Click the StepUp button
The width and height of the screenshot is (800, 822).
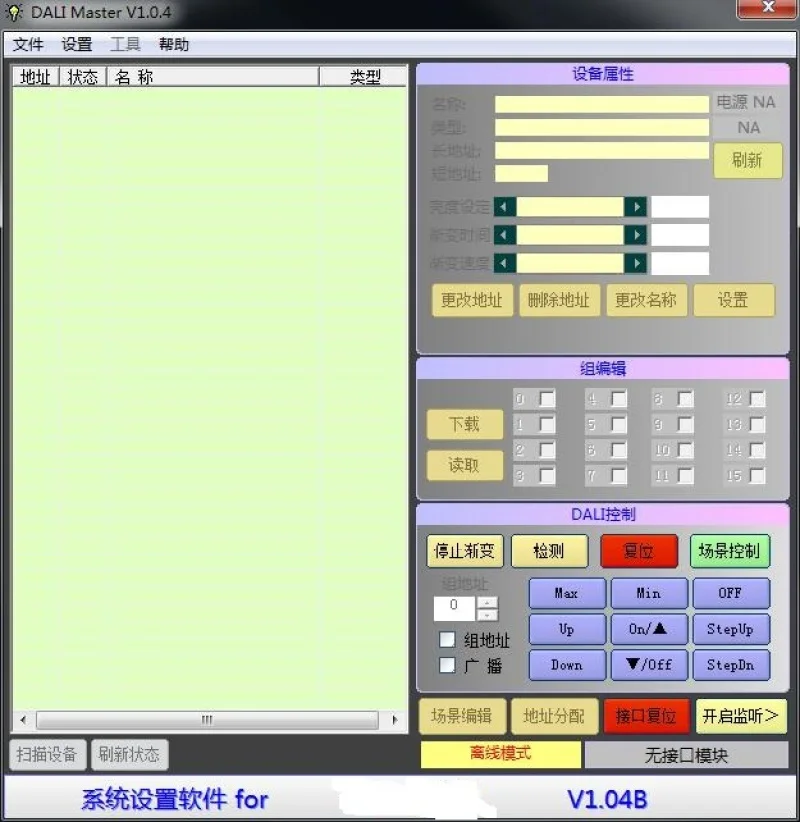pyautogui.click(x=731, y=629)
